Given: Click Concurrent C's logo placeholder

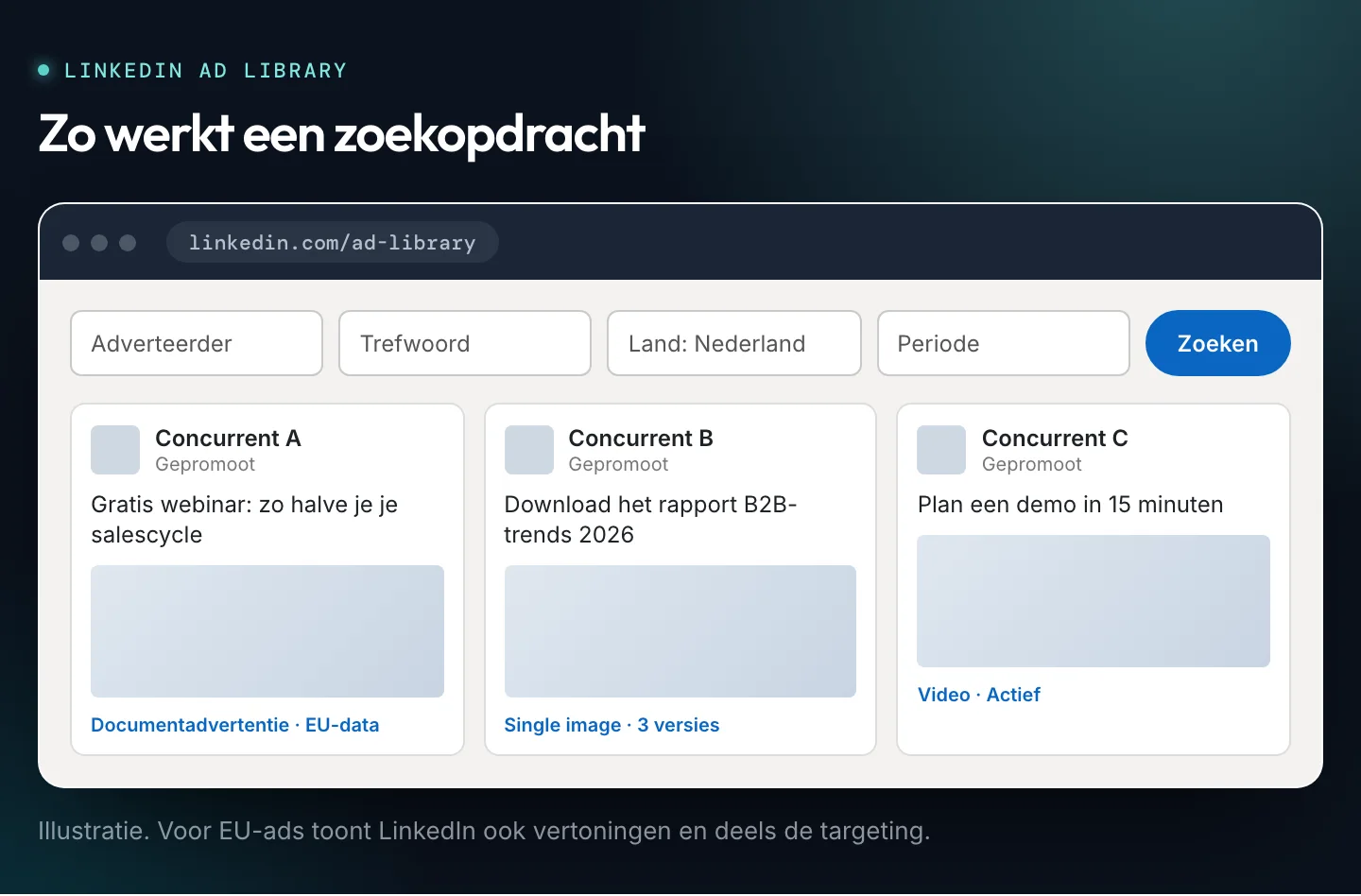Looking at the screenshot, I should tap(941, 450).
